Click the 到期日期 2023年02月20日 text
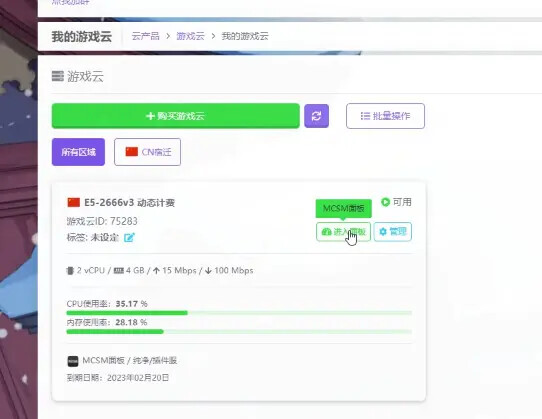This screenshot has height=419, width=542. pos(118,378)
